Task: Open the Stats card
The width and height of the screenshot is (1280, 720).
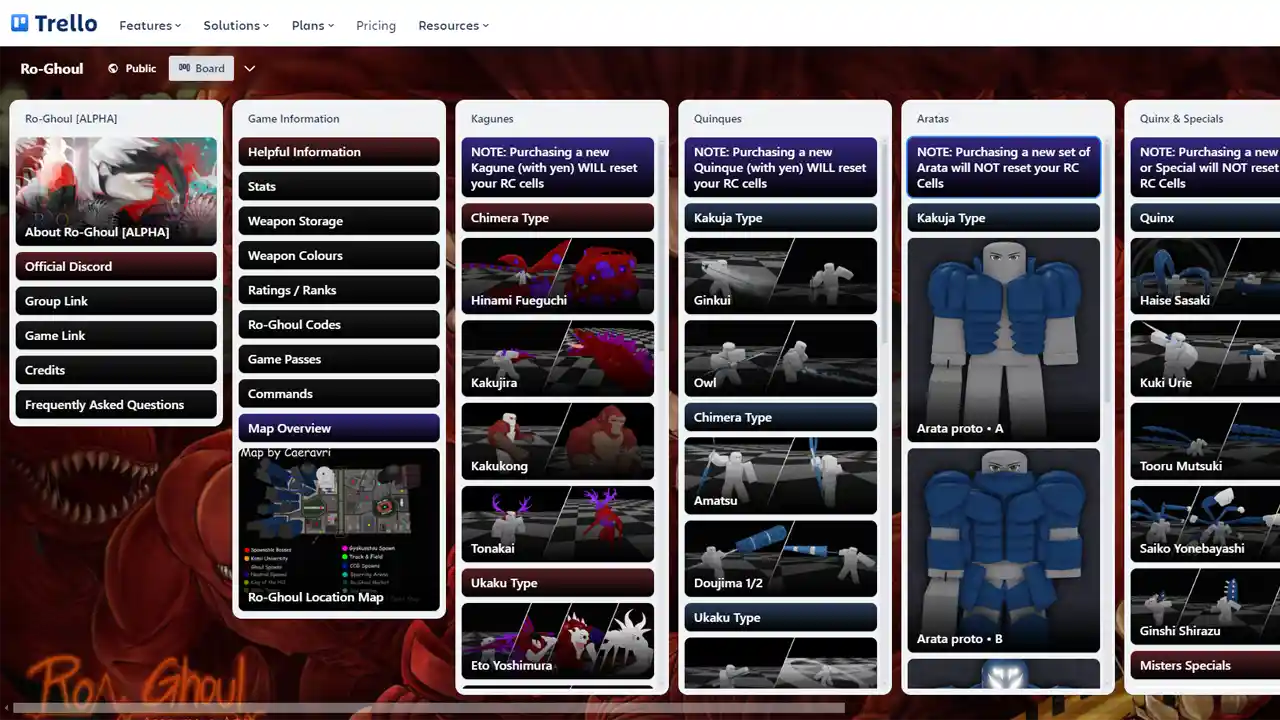Action: [x=339, y=186]
